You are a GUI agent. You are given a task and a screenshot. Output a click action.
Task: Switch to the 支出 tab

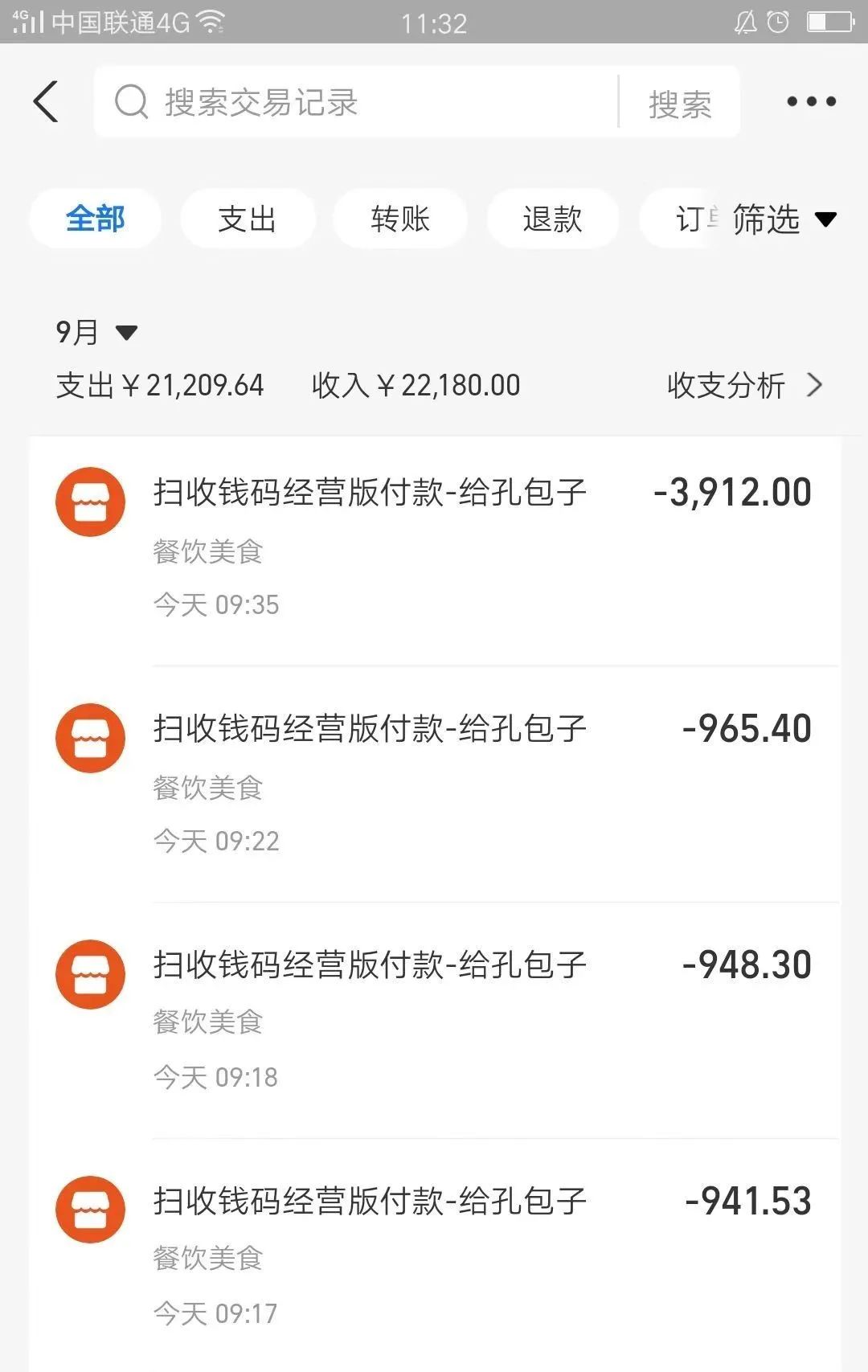click(247, 219)
